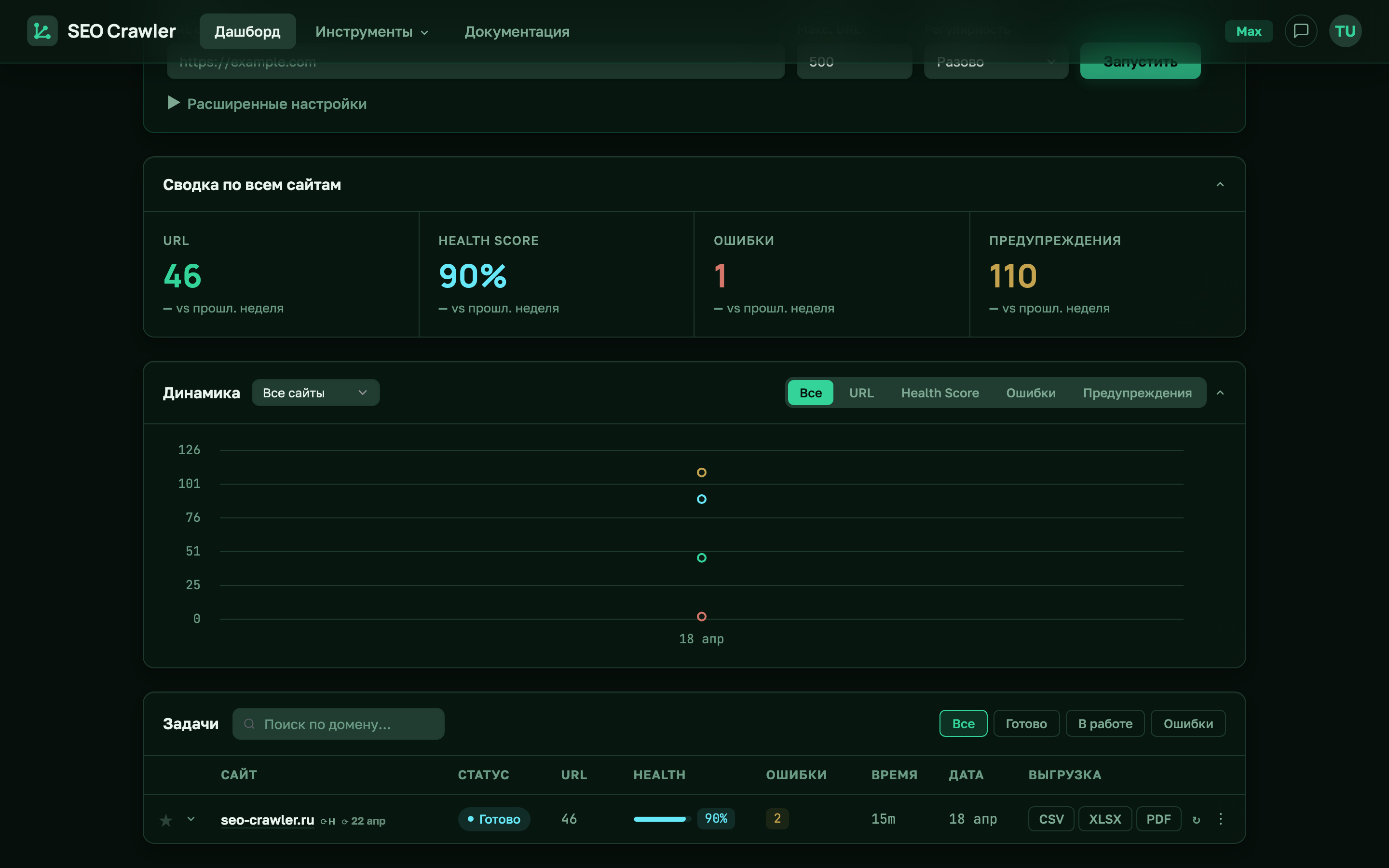Click the errors count badge '2'
Image resolution: width=1389 pixels, height=868 pixels.
[777, 819]
